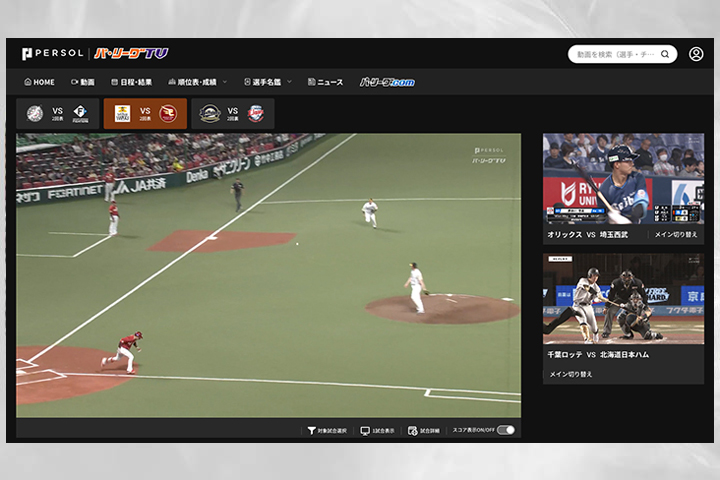
Task: Select the Hawks vs Eagles game tab
Action: tap(145, 113)
